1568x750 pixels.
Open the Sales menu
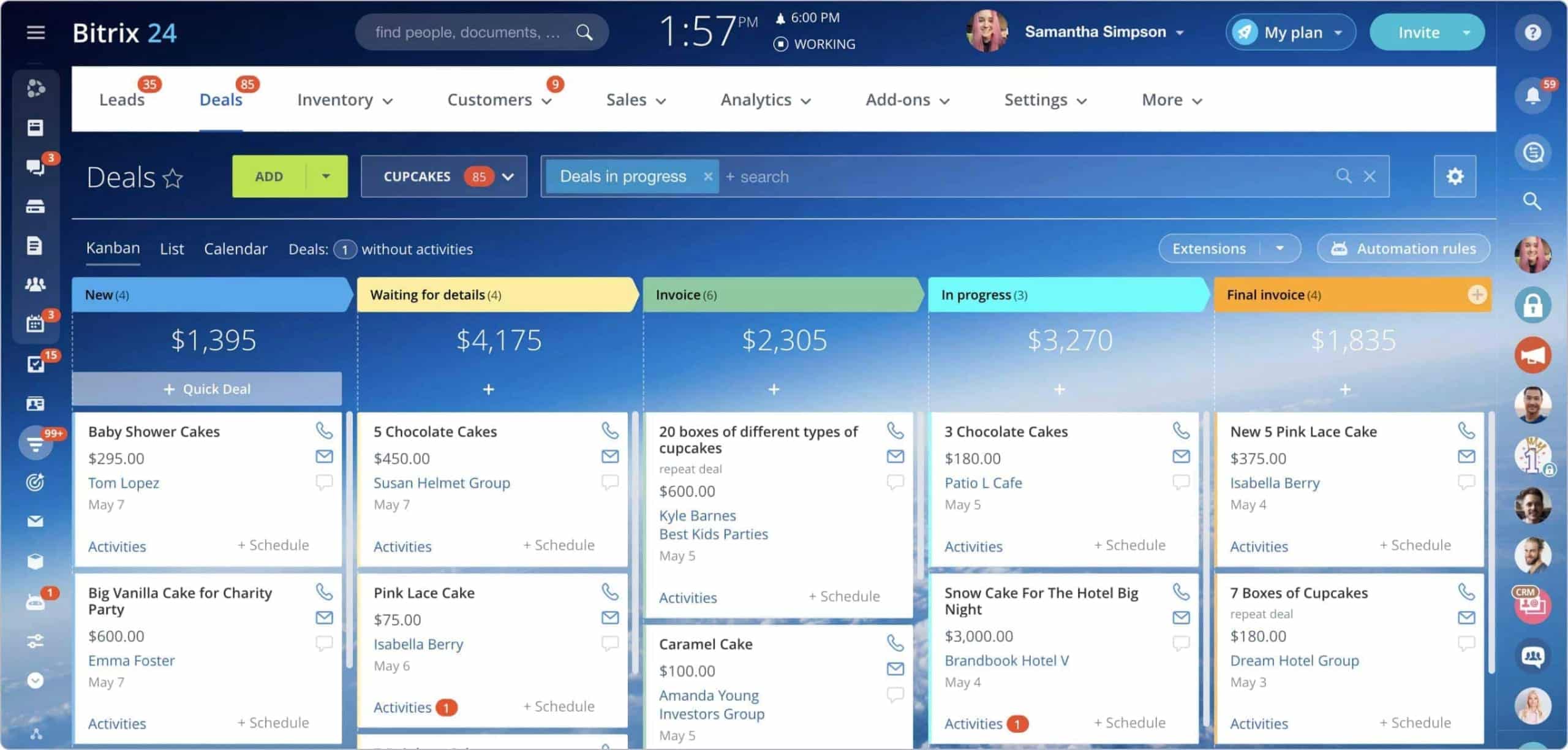coord(636,100)
